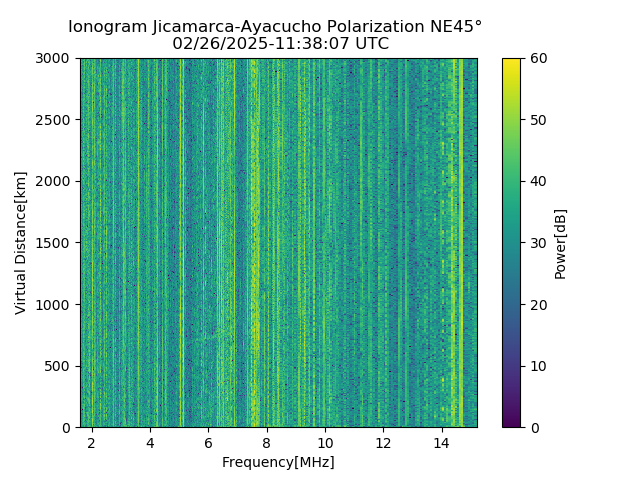Click the 3000 tick label on the y-axis
640x480 pixels.
coord(53,58)
